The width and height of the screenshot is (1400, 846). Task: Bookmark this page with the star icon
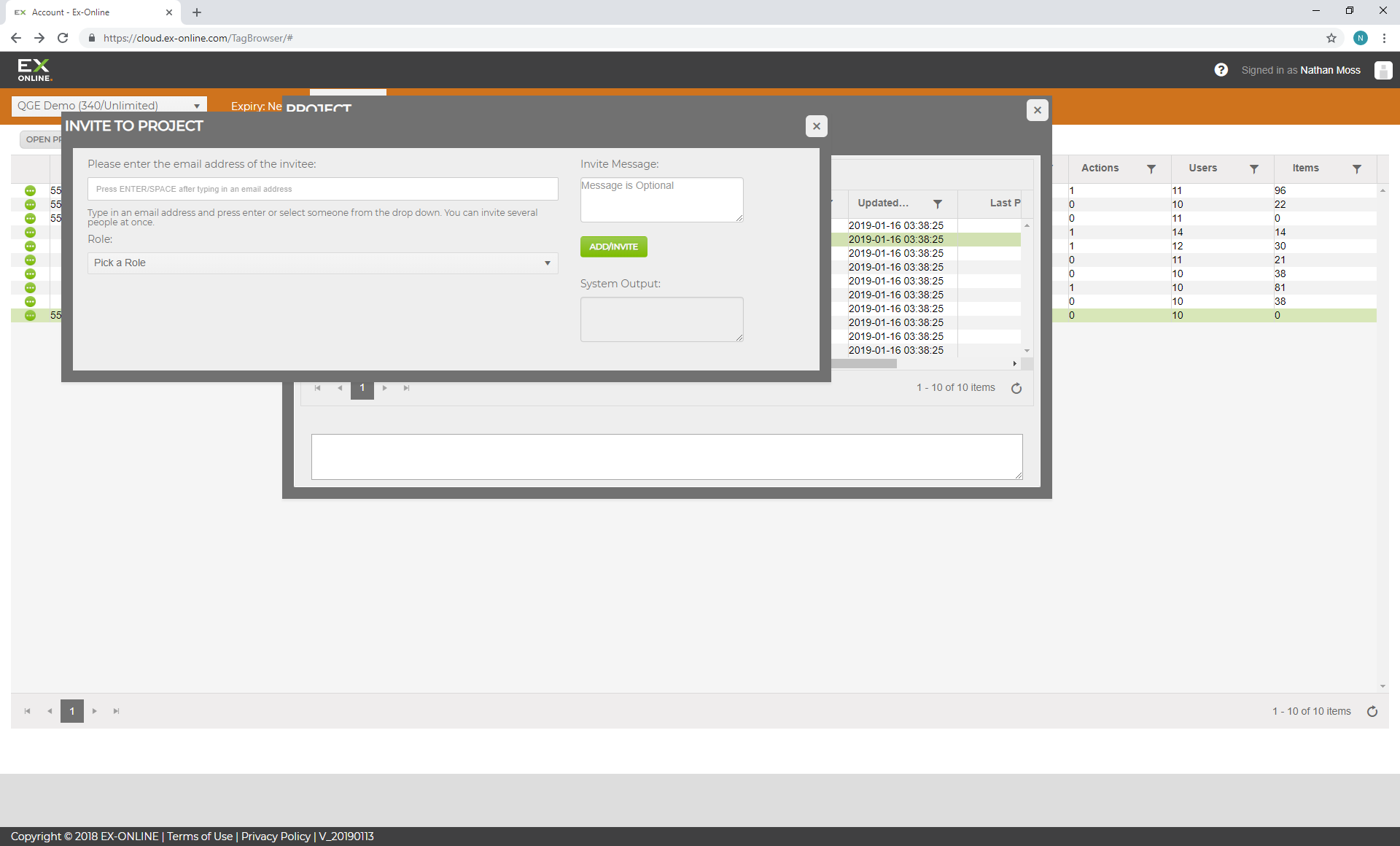(1331, 38)
